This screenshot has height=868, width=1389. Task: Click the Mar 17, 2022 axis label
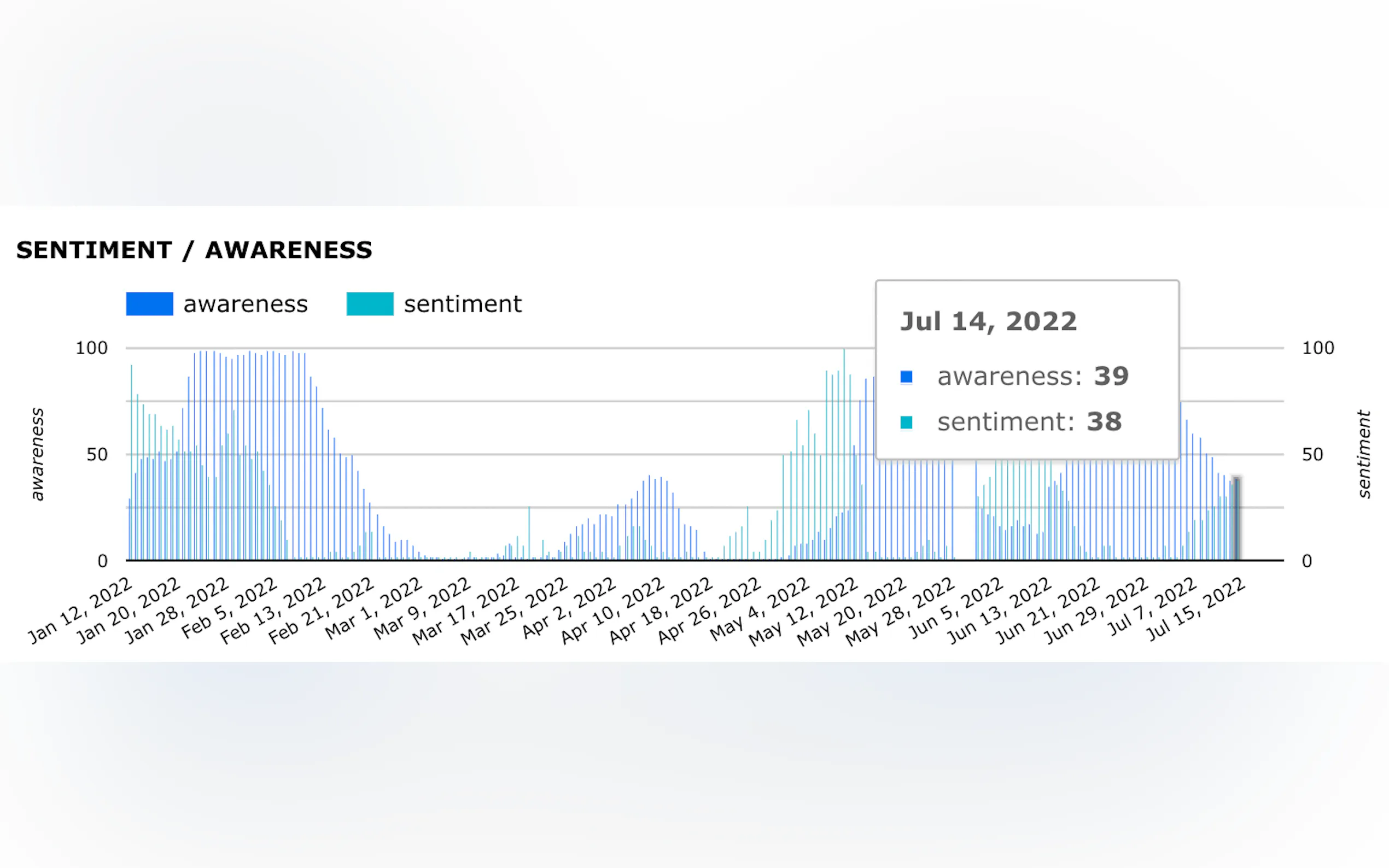pos(466,611)
